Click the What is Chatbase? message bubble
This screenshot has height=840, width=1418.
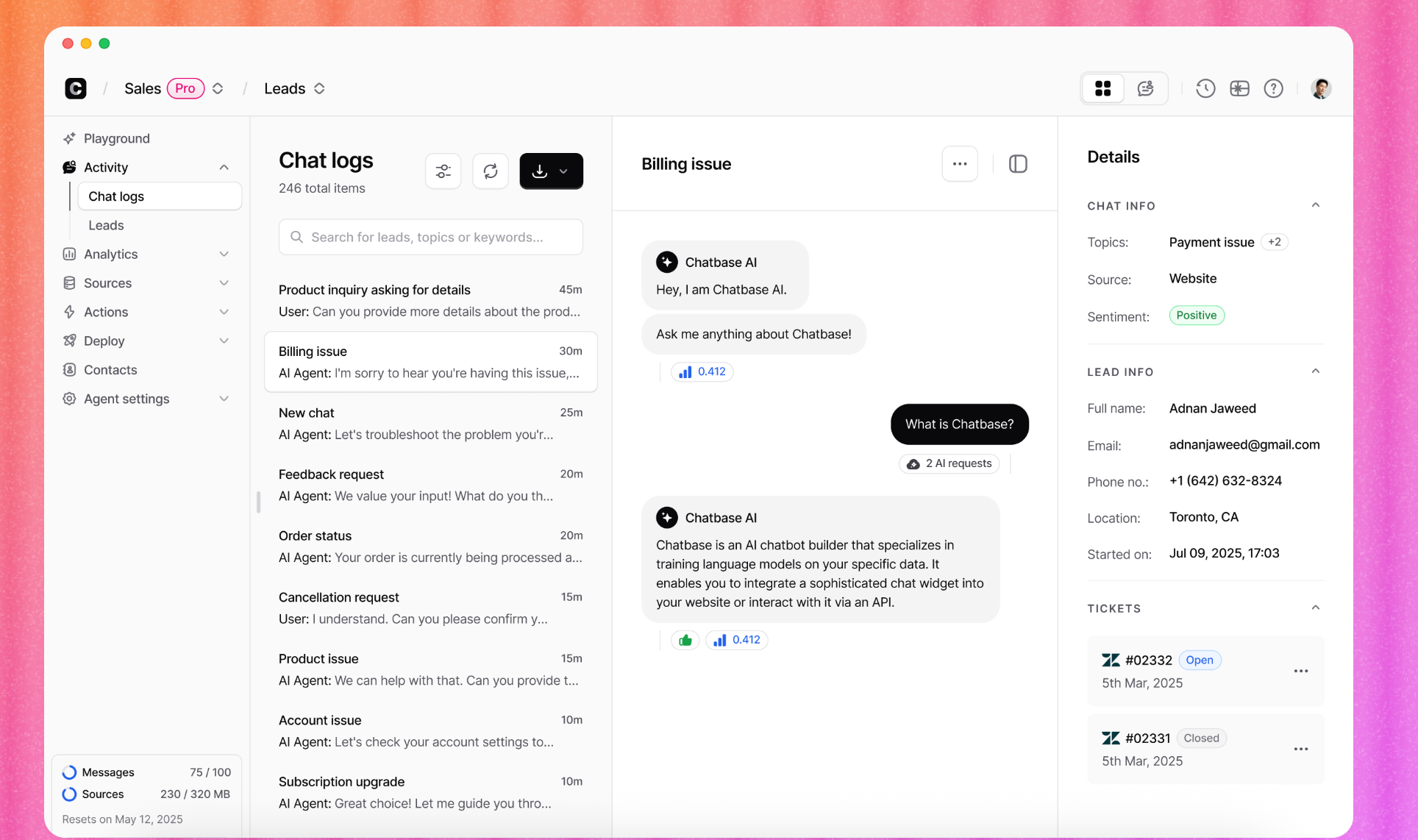tap(959, 424)
